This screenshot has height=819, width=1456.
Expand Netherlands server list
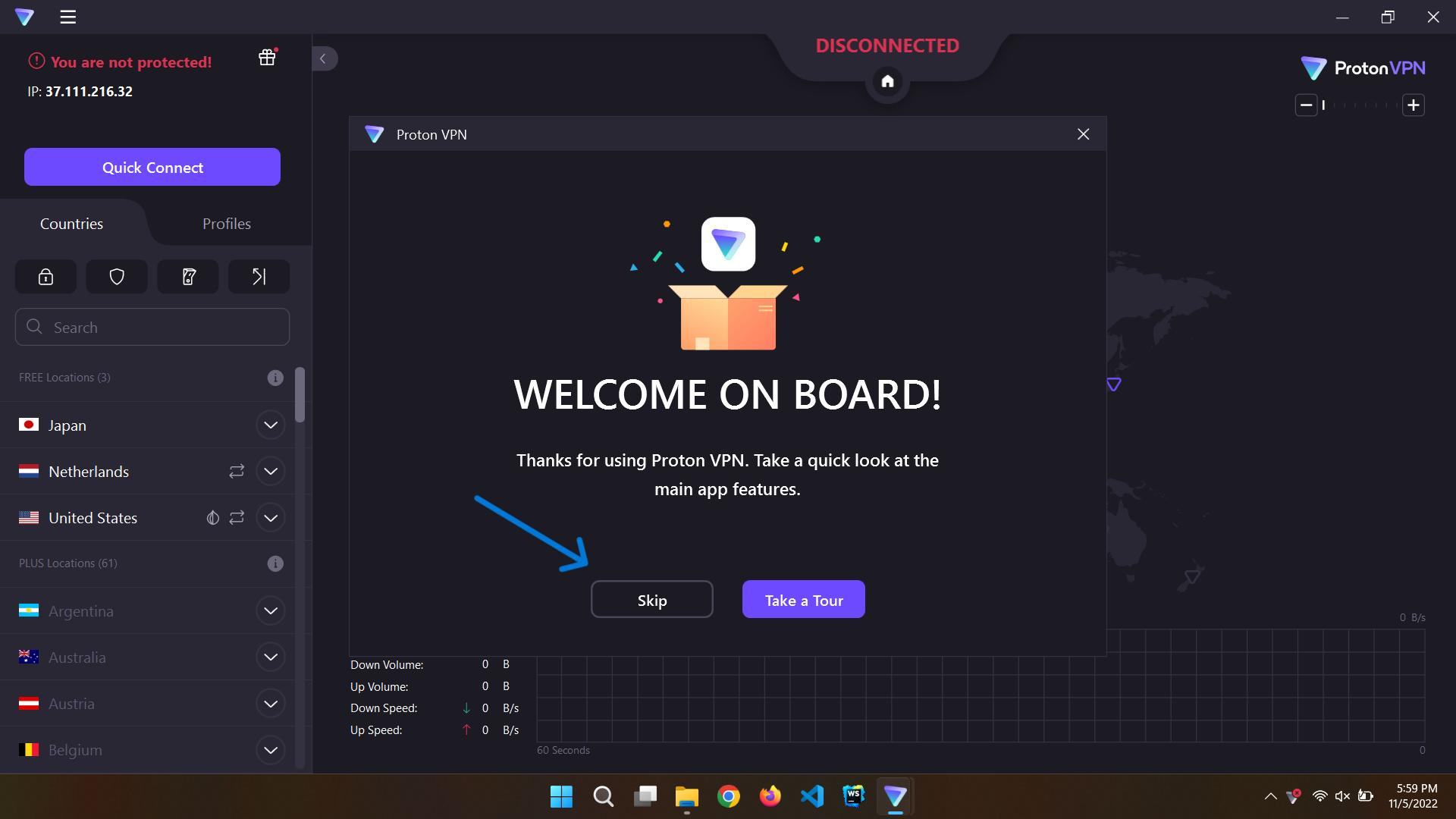click(x=271, y=471)
